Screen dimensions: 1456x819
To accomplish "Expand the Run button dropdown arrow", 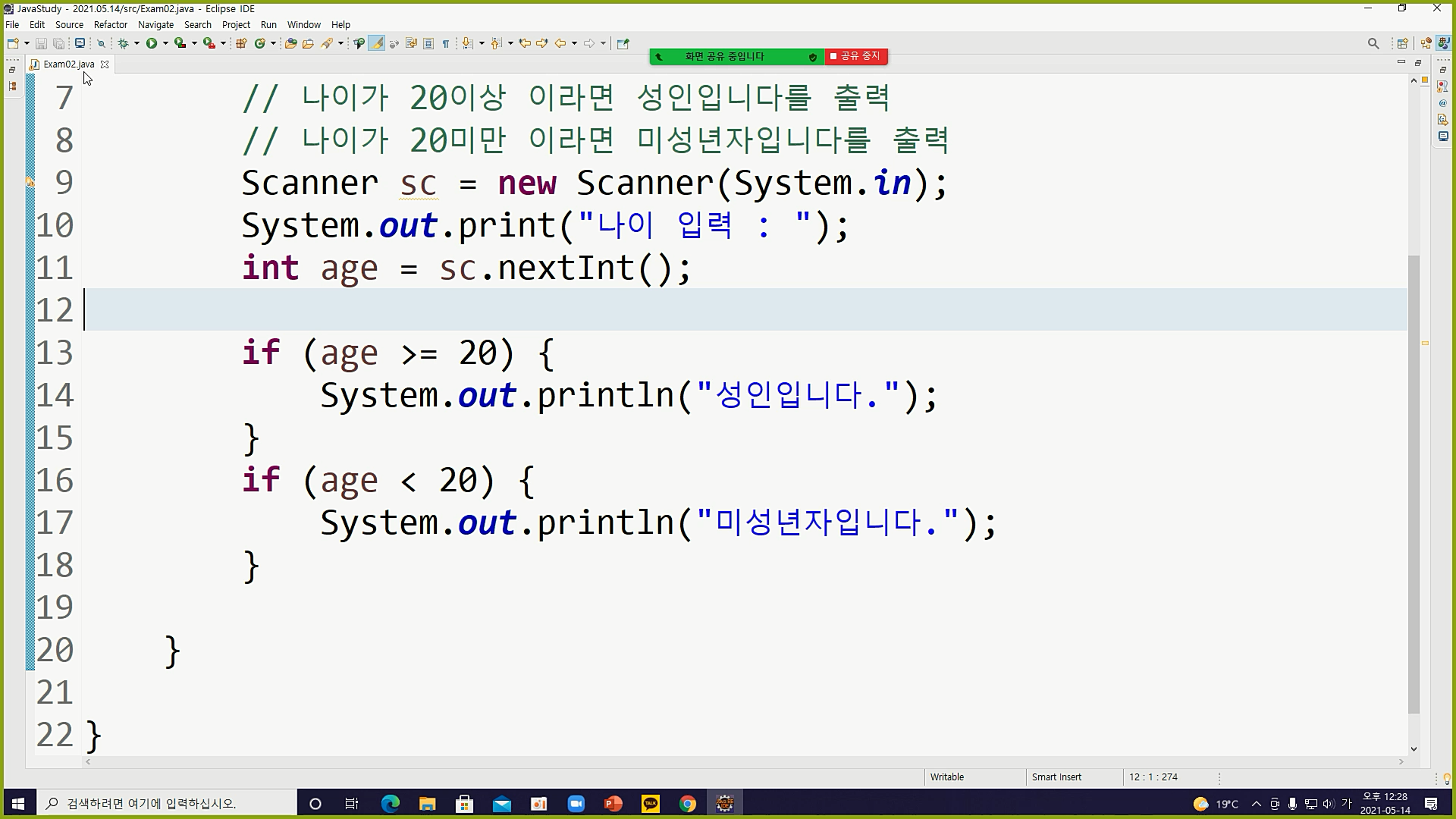I will coord(165,43).
